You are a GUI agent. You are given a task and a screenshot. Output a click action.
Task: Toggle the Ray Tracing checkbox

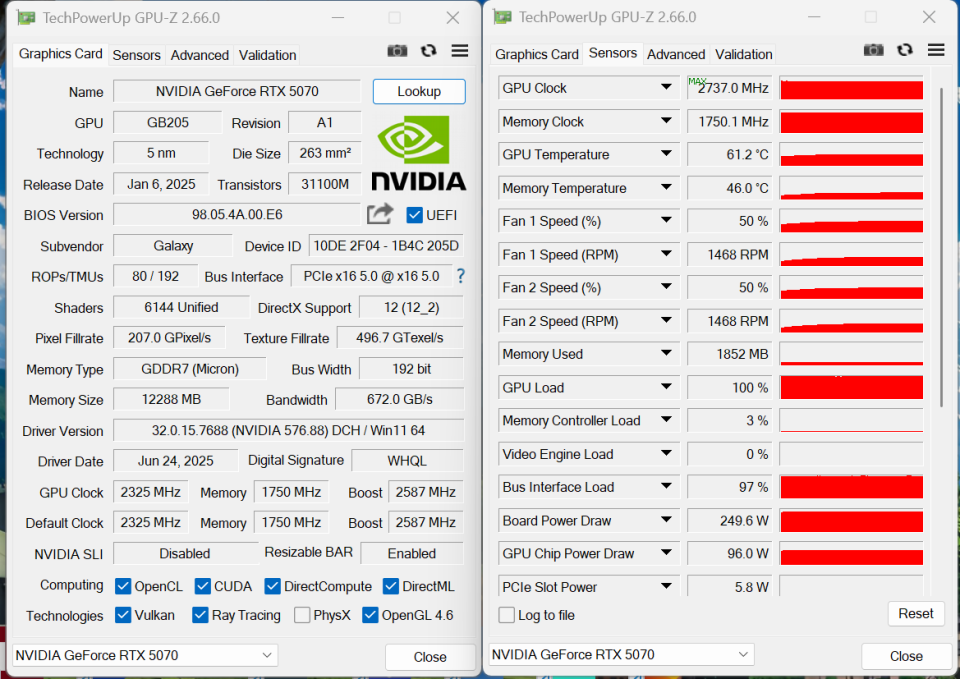[200, 615]
